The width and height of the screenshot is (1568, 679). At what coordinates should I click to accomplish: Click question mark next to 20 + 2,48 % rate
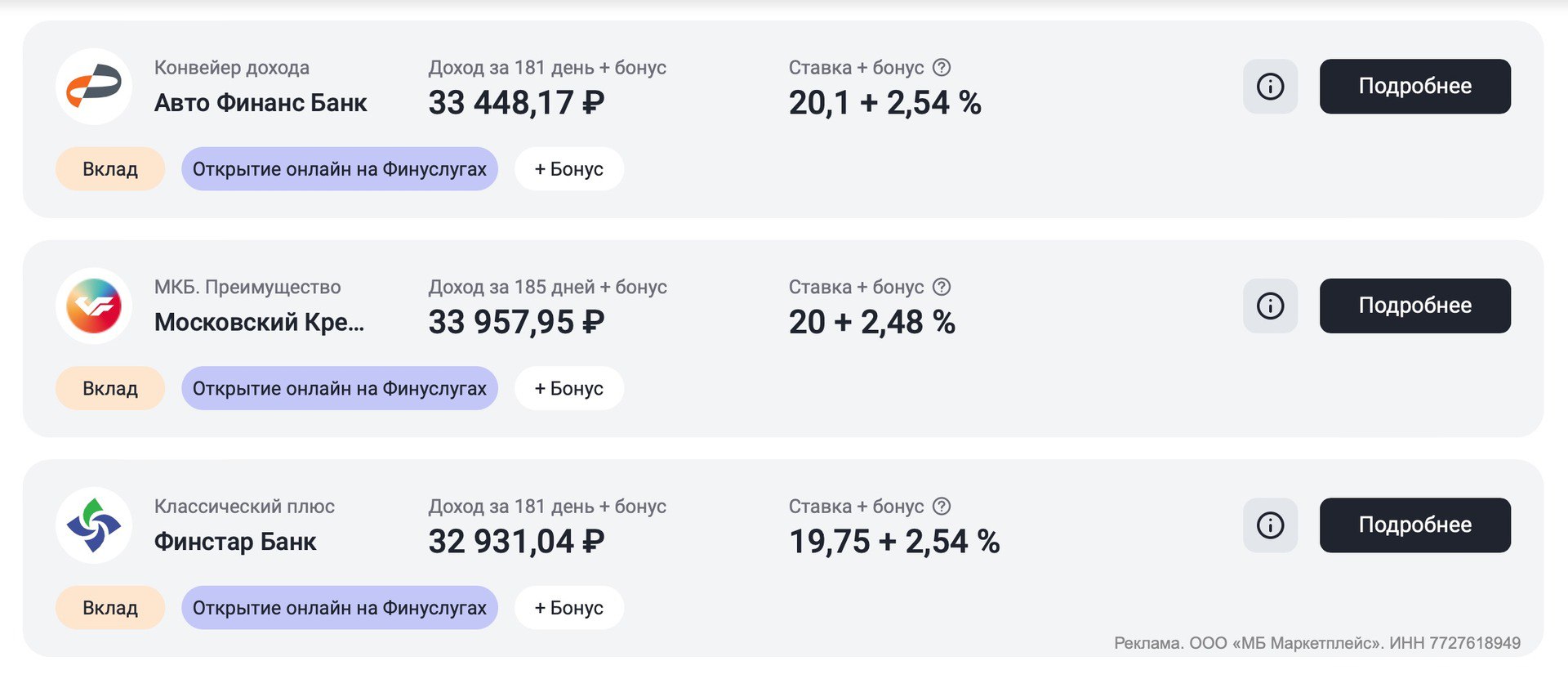coord(942,287)
